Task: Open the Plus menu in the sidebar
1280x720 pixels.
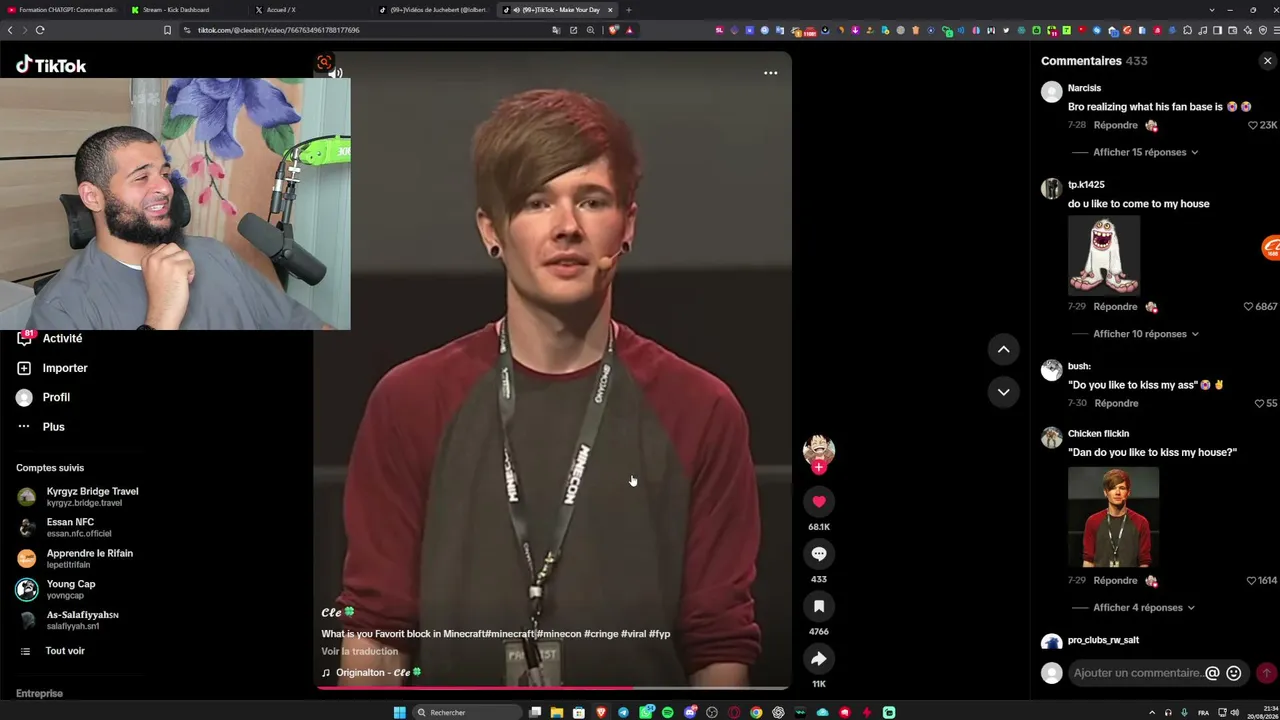Action: tap(40, 427)
